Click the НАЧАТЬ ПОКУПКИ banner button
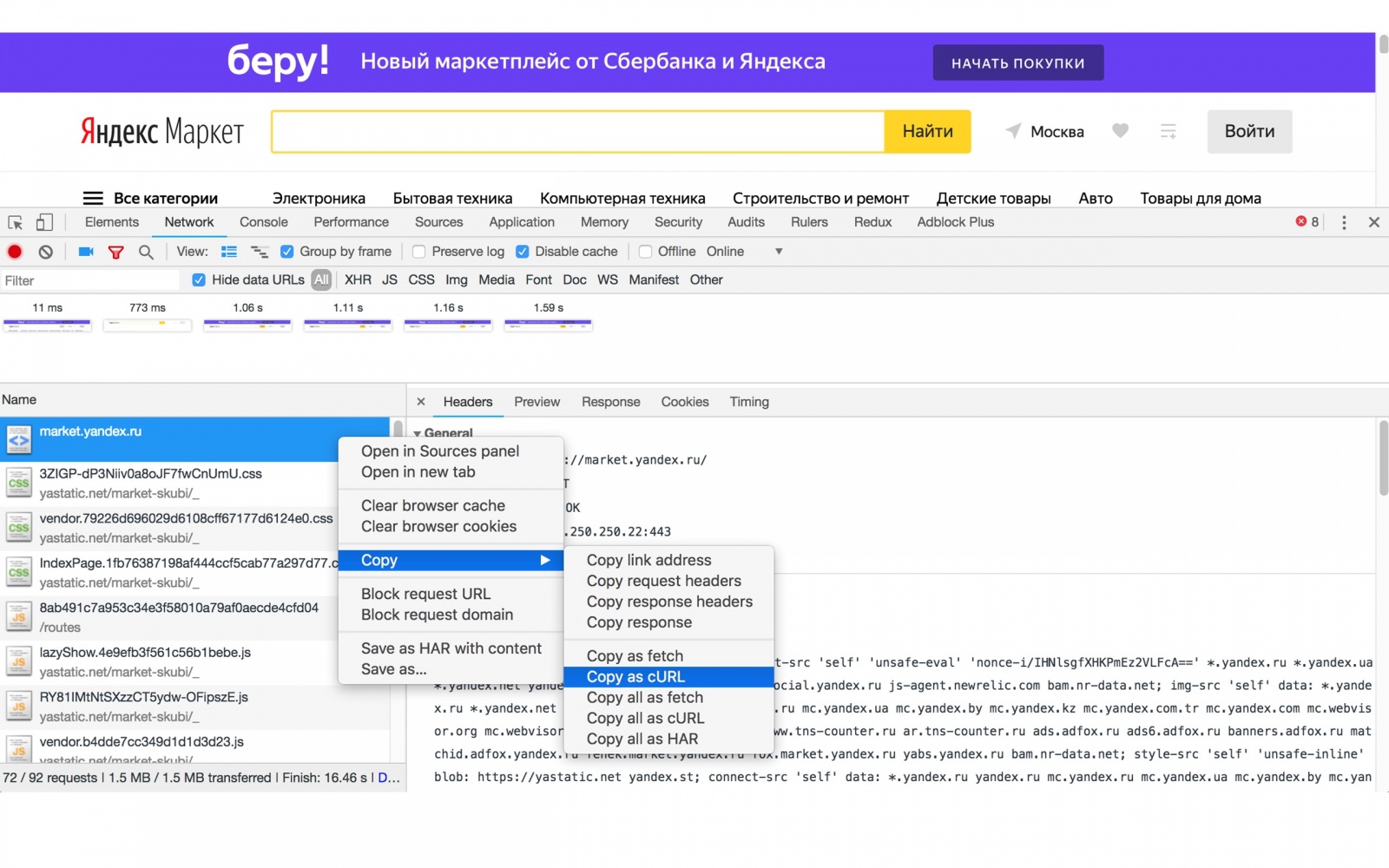 pyautogui.click(x=1018, y=62)
